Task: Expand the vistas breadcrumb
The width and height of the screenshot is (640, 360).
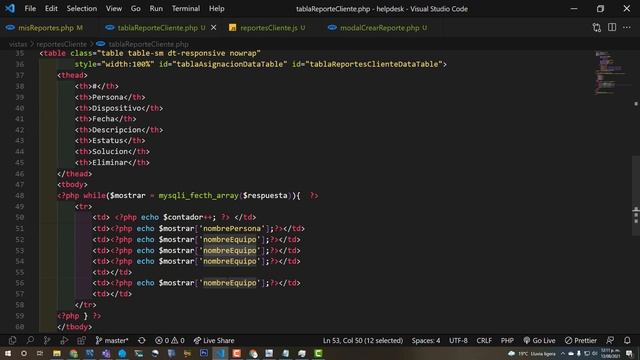Action: [18, 44]
